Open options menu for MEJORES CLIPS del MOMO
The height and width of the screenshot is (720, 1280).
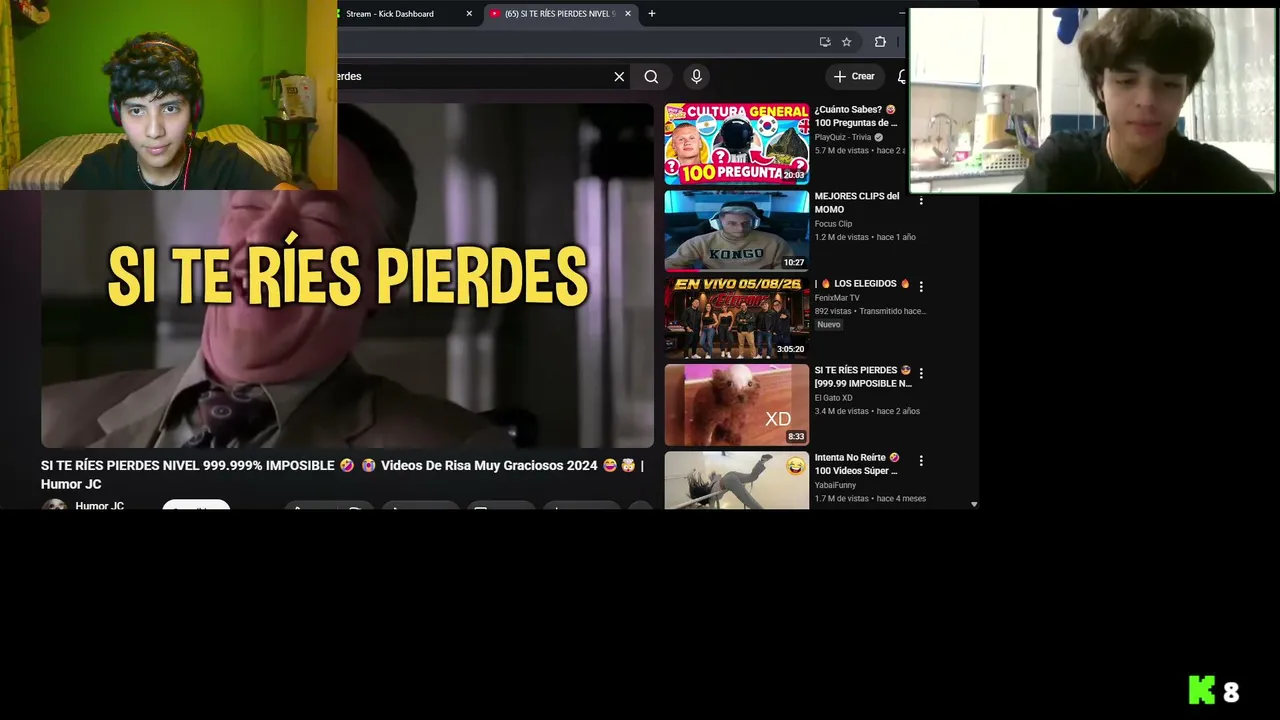pos(921,200)
